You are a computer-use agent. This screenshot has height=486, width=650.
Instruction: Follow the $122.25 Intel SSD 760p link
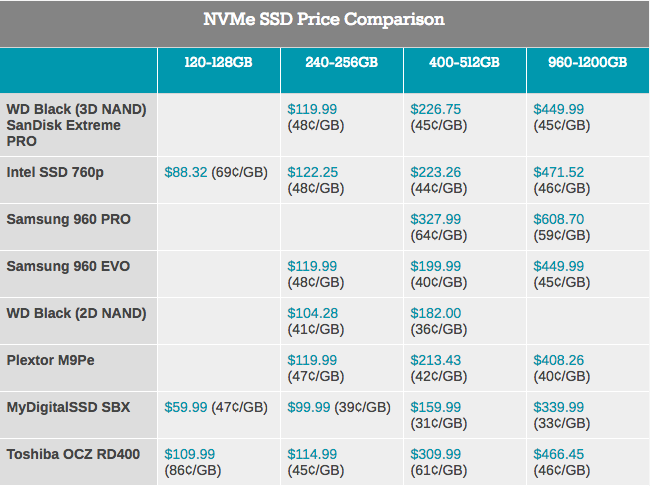pyautogui.click(x=312, y=173)
